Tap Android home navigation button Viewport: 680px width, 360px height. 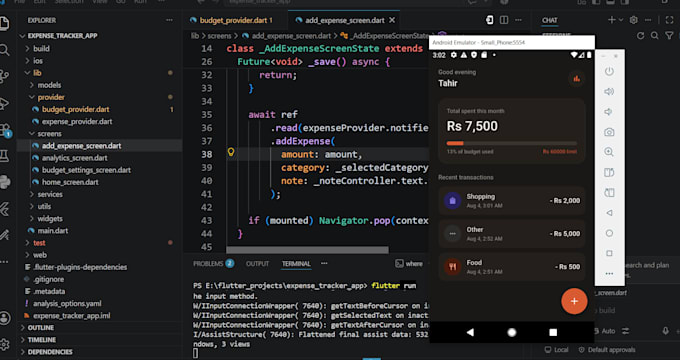click(512, 332)
